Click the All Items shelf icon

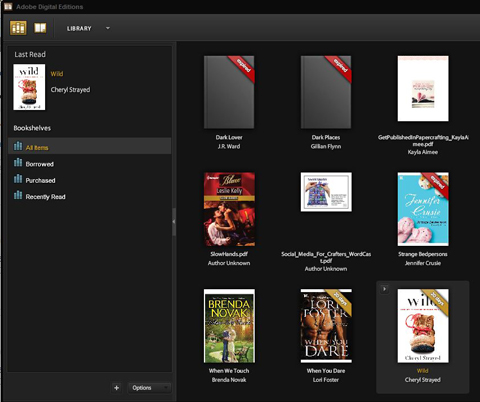[18, 146]
